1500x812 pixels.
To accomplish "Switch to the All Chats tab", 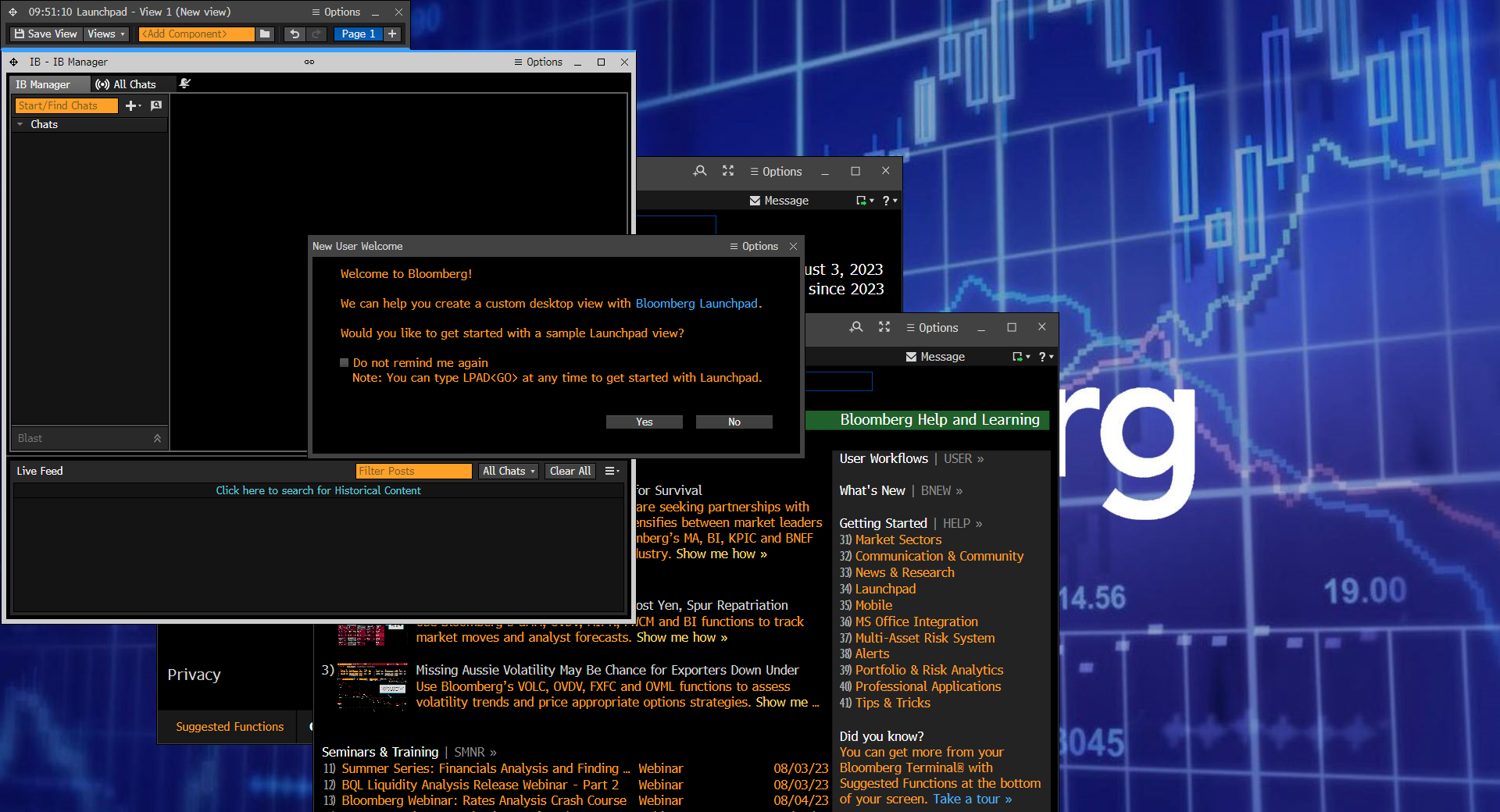I will pos(127,84).
